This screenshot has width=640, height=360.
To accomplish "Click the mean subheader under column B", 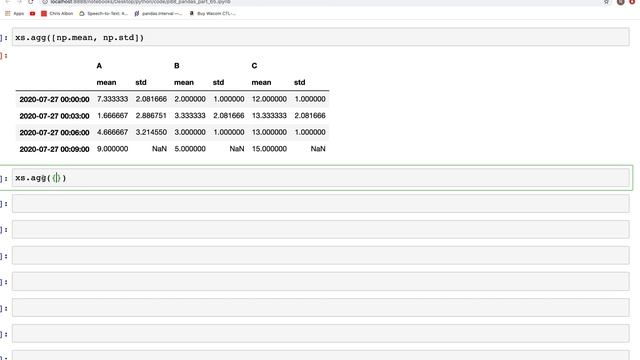I will pos(184,82).
